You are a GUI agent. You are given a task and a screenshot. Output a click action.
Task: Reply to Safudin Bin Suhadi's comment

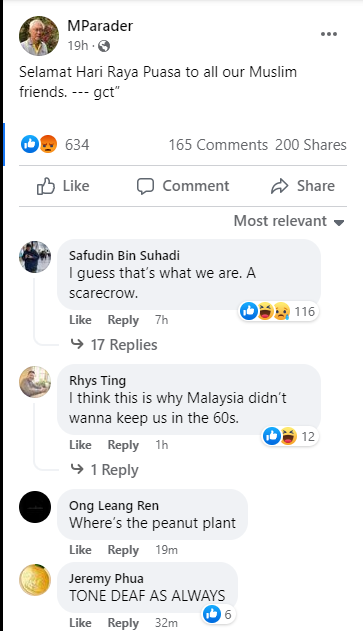point(123,320)
